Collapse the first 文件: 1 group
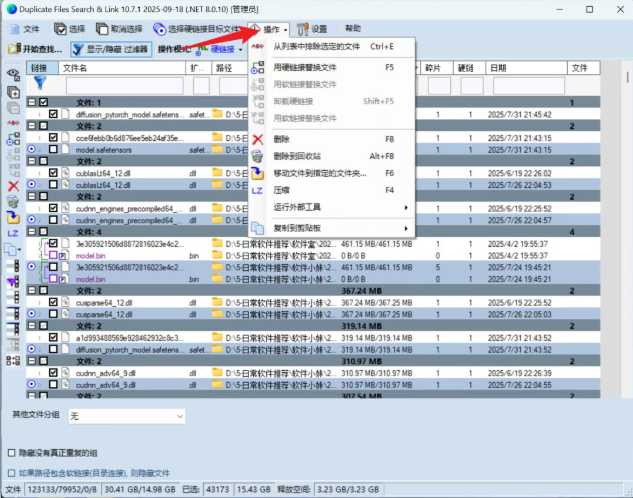This screenshot has height=498, width=633. [32, 102]
